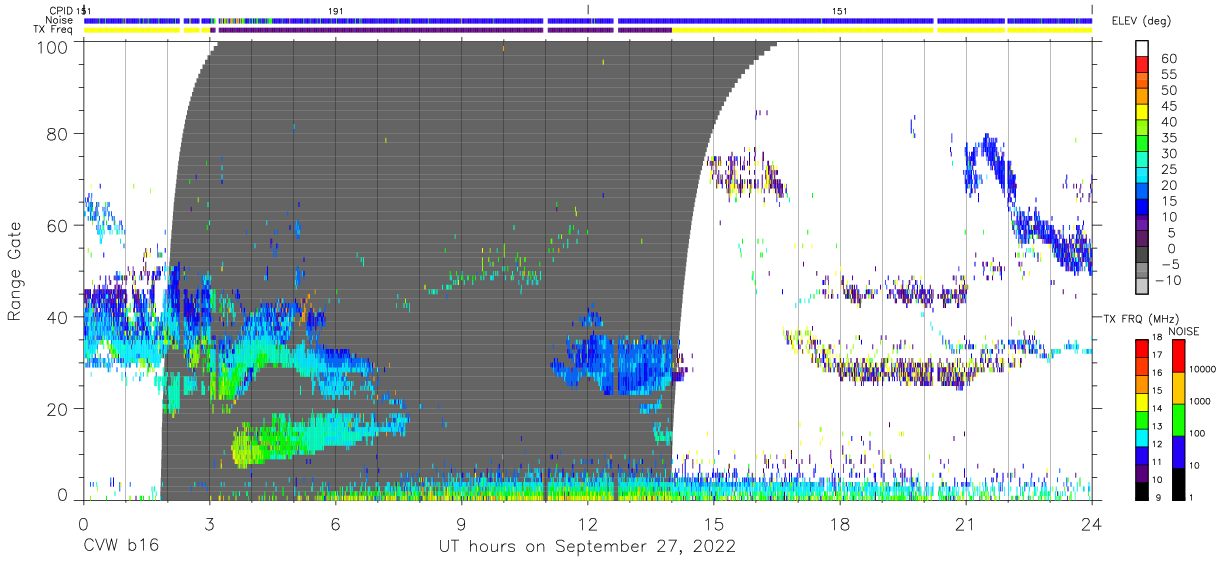Click the Noise row label at top left

[60, 20]
